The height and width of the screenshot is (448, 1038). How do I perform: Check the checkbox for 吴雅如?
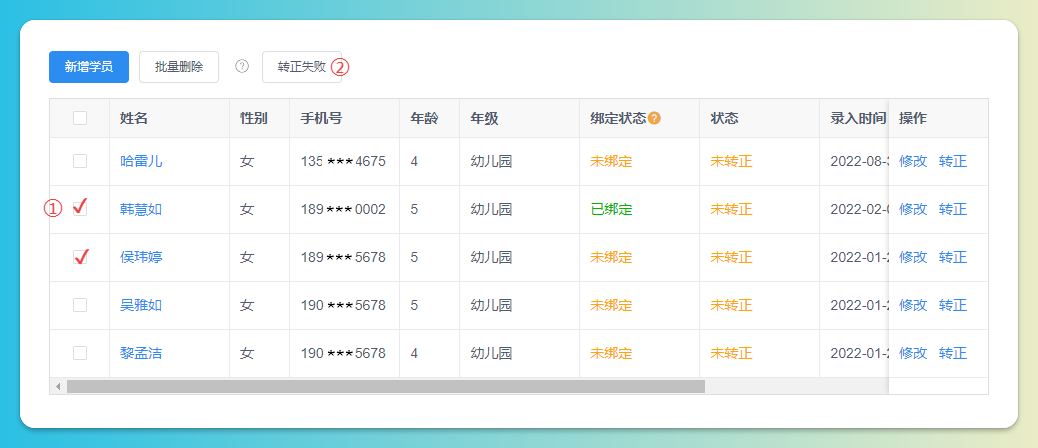[x=79, y=305]
